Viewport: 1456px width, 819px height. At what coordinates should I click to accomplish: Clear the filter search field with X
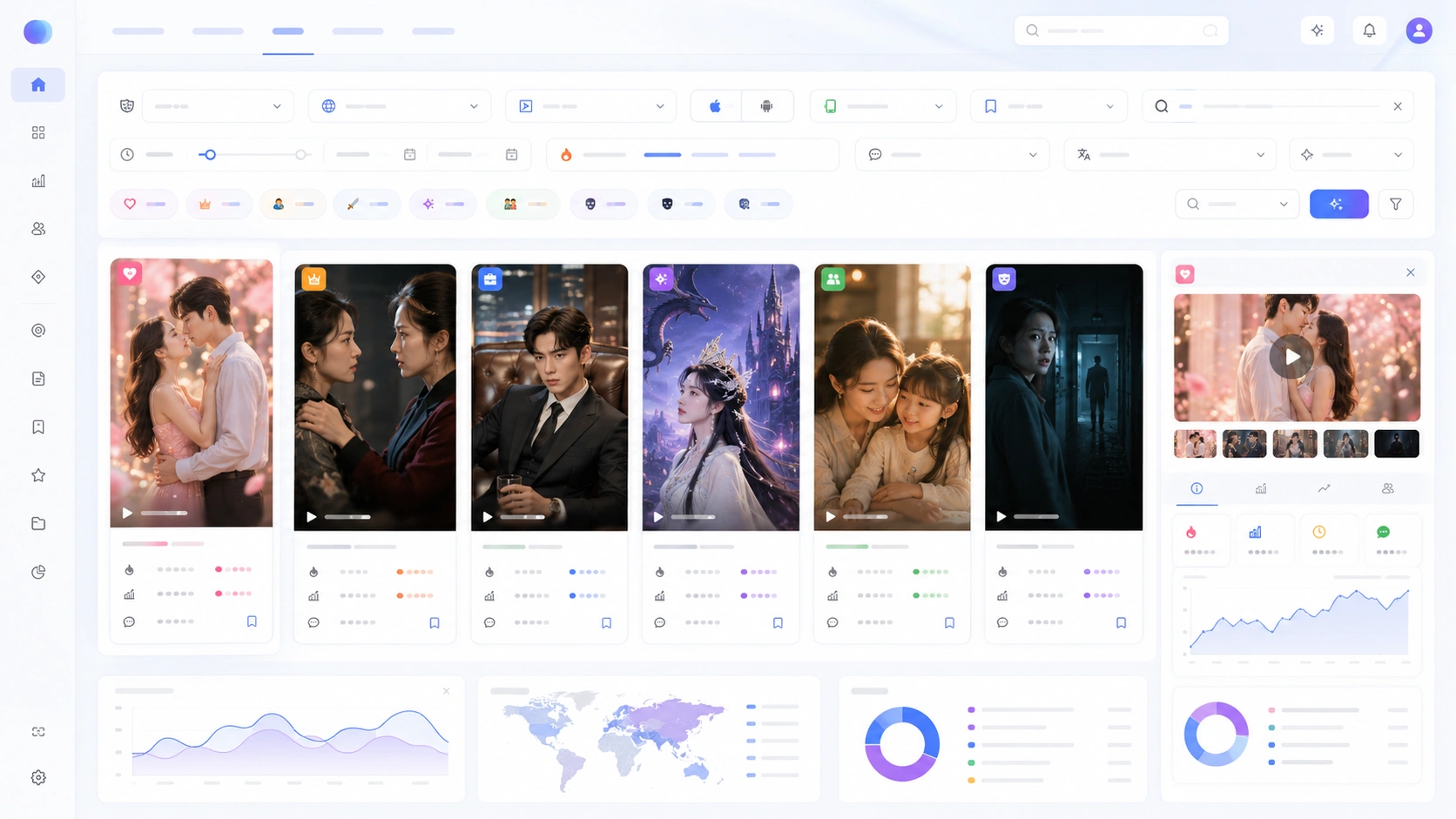pos(1398,106)
